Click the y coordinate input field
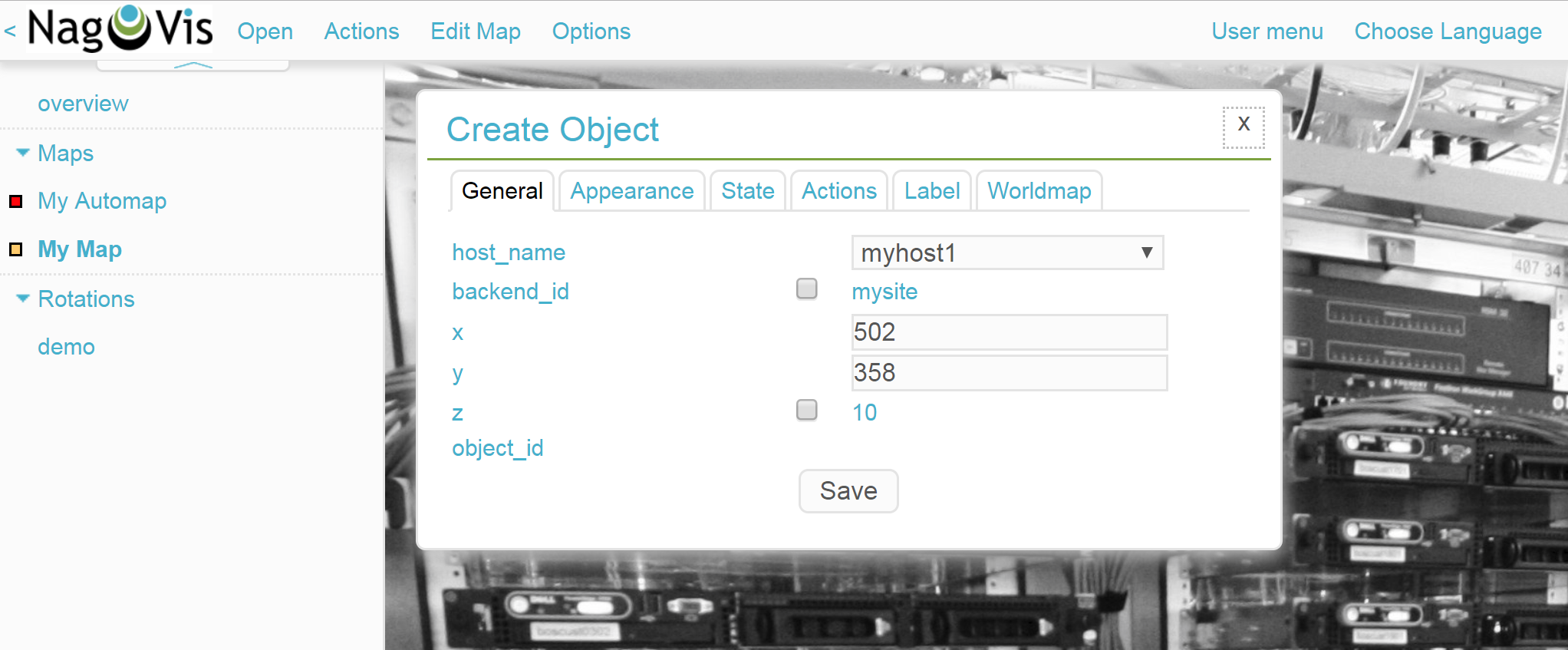 pyautogui.click(x=1008, y=372)
